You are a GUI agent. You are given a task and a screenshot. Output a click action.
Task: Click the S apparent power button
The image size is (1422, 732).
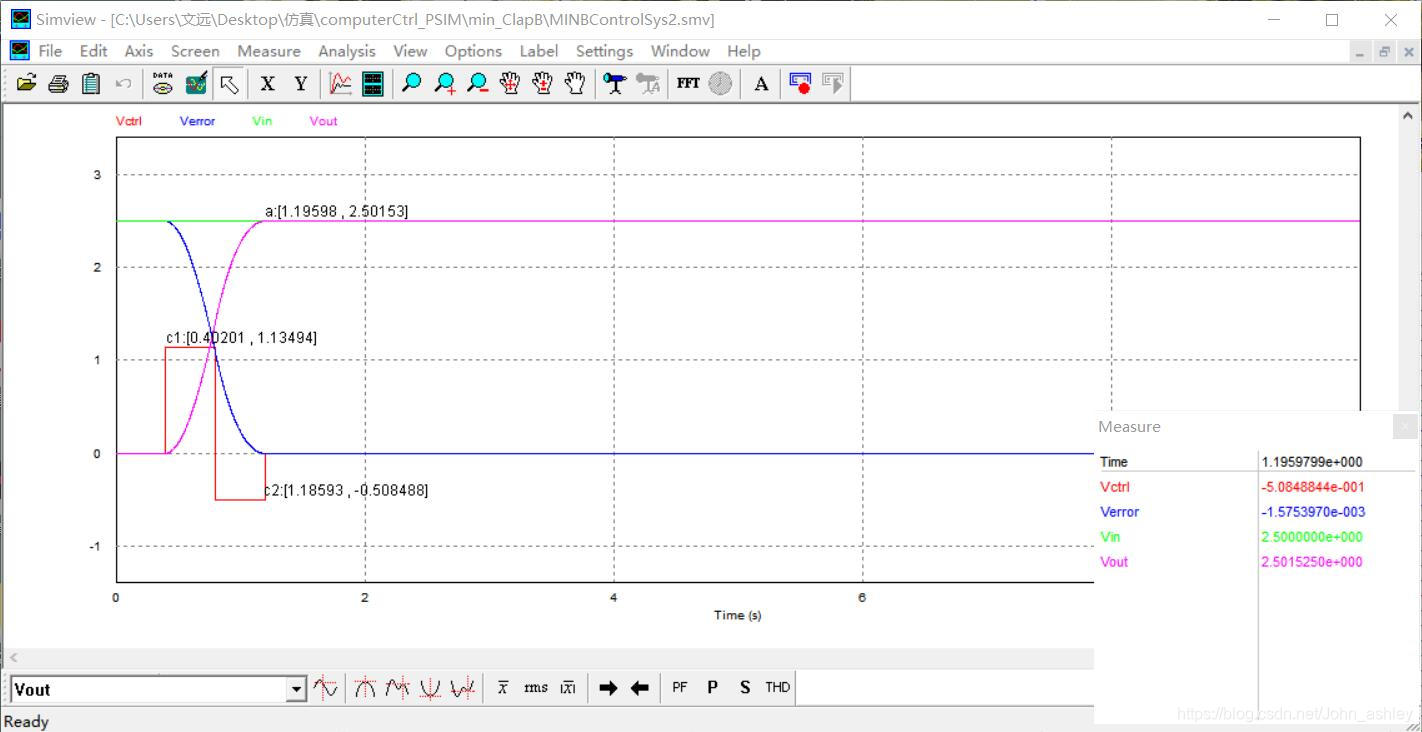point(745,688)
